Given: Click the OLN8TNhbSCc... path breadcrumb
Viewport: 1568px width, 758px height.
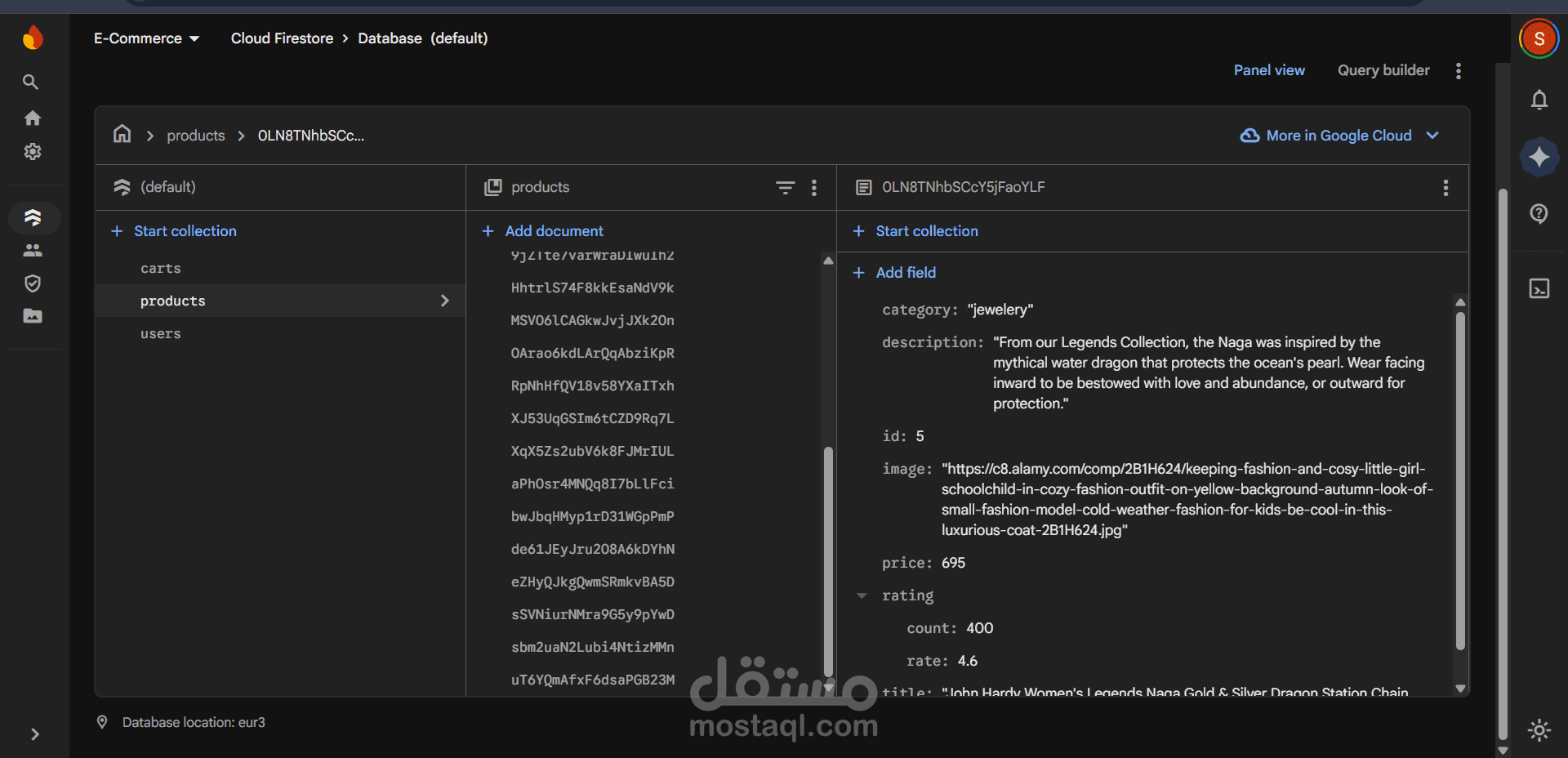Looking at the screenshot, I should point(311,136).
